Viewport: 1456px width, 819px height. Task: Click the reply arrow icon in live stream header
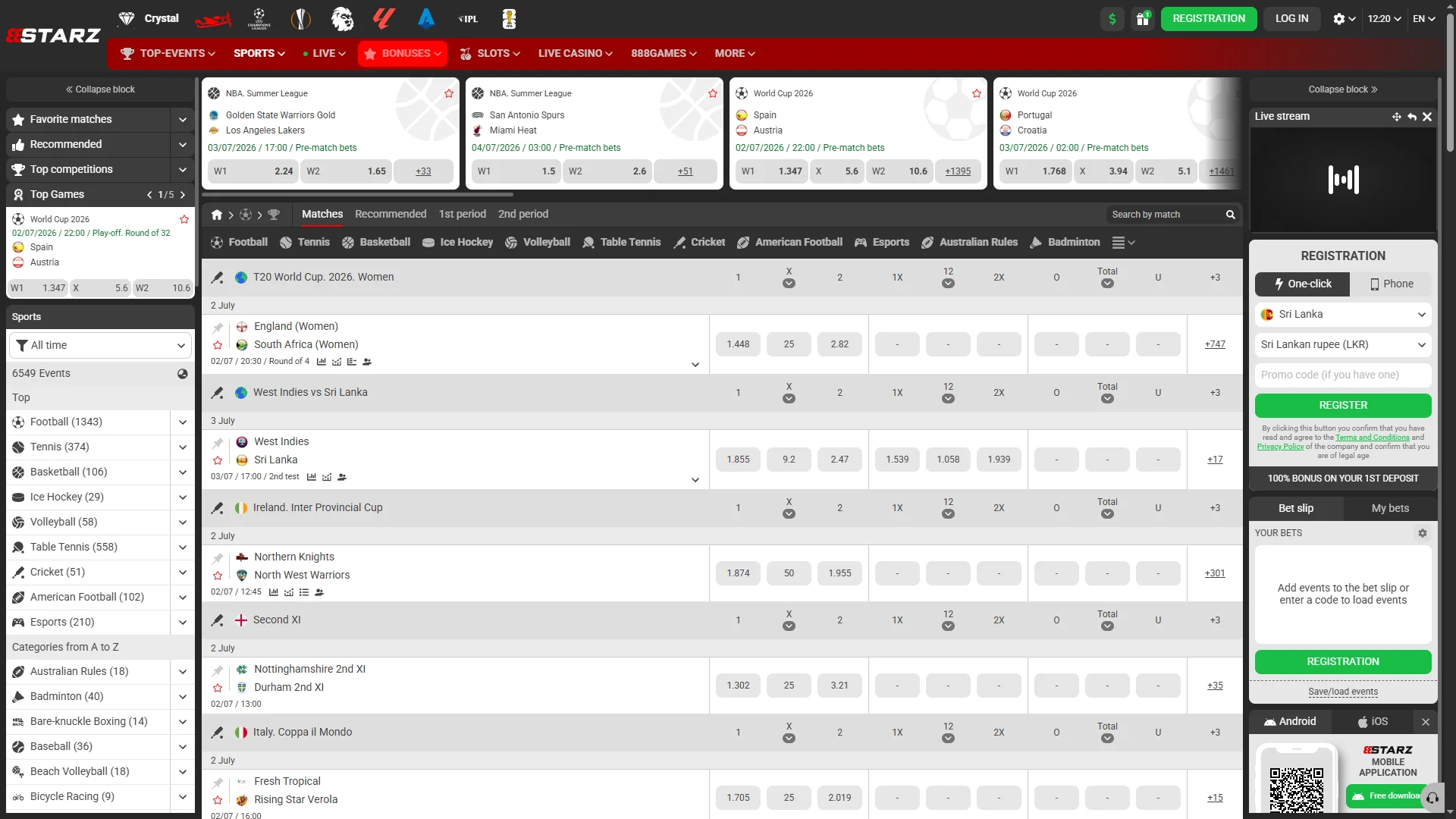(x=1412, y=116)
